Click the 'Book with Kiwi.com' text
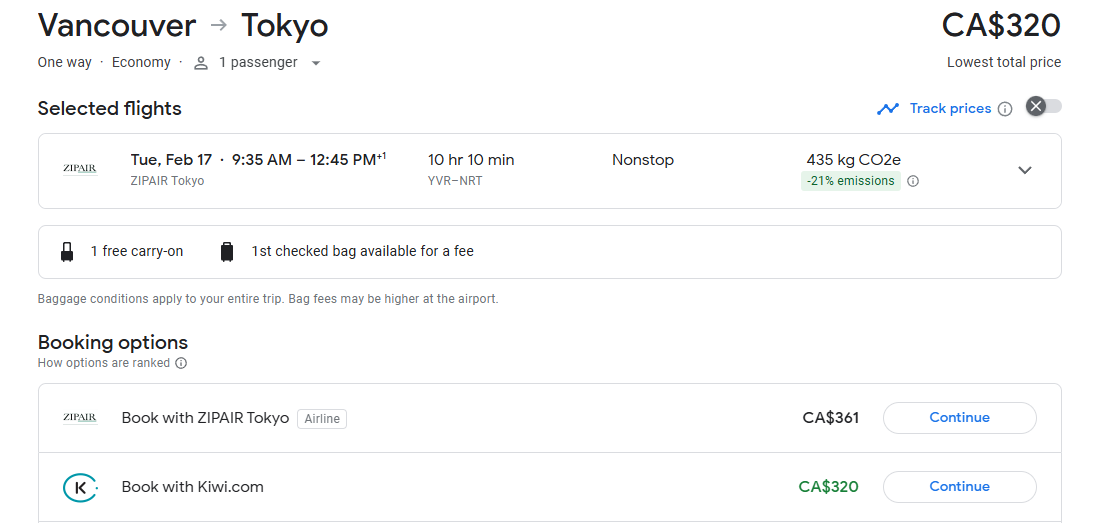The image size is (1113, 523). [x=192, y=487]
